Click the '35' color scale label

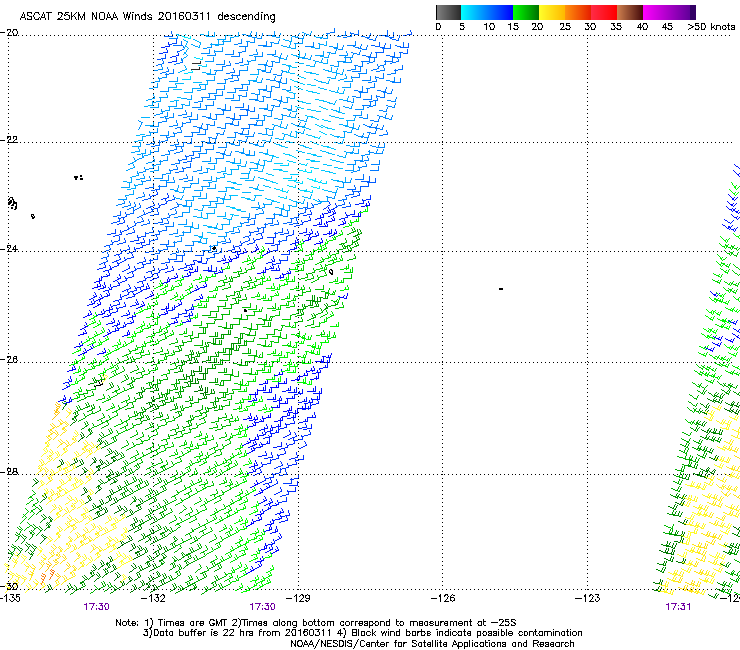[616, 27]
